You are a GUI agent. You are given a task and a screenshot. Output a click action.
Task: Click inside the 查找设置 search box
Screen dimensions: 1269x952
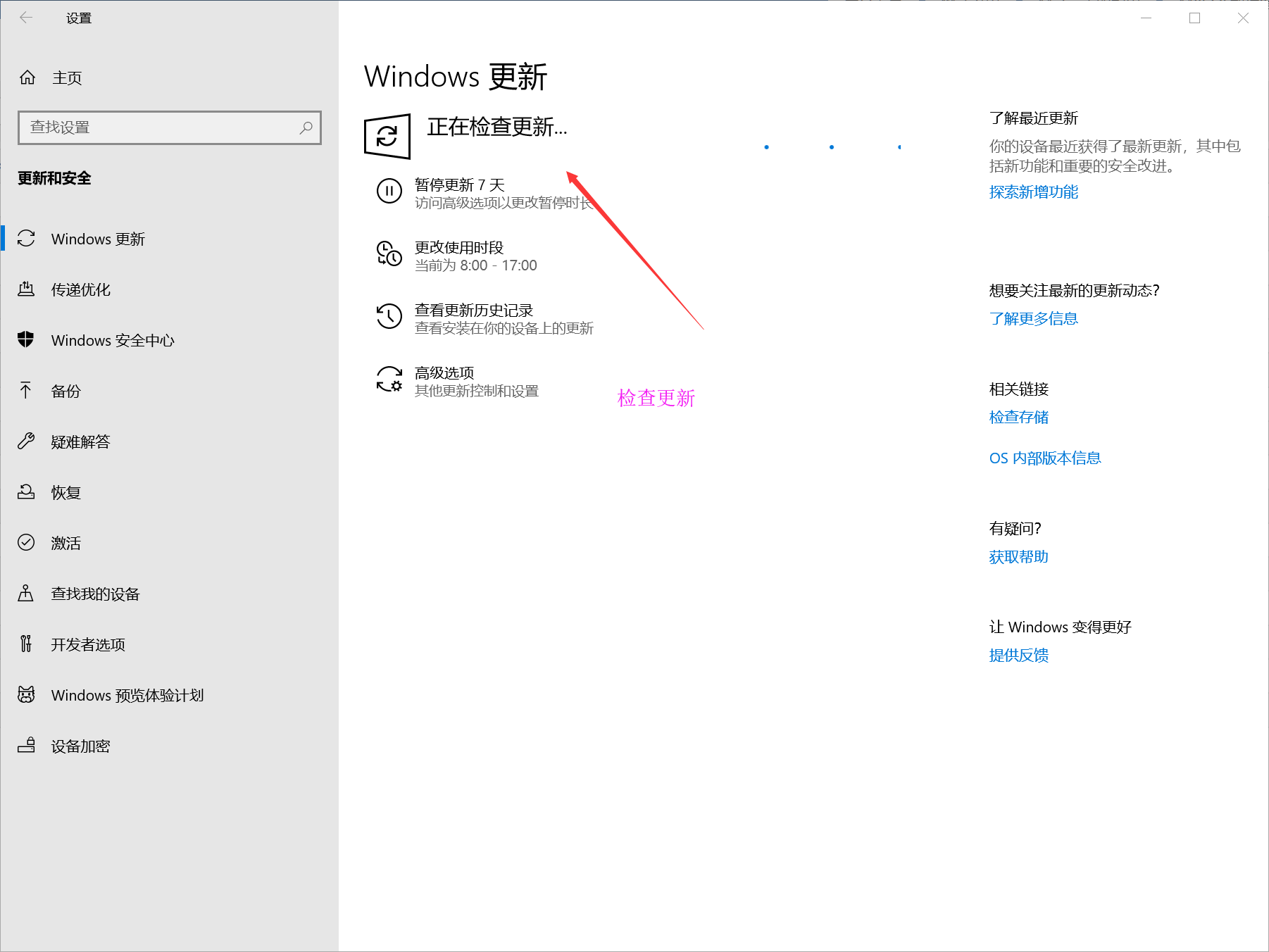[169, 127]
